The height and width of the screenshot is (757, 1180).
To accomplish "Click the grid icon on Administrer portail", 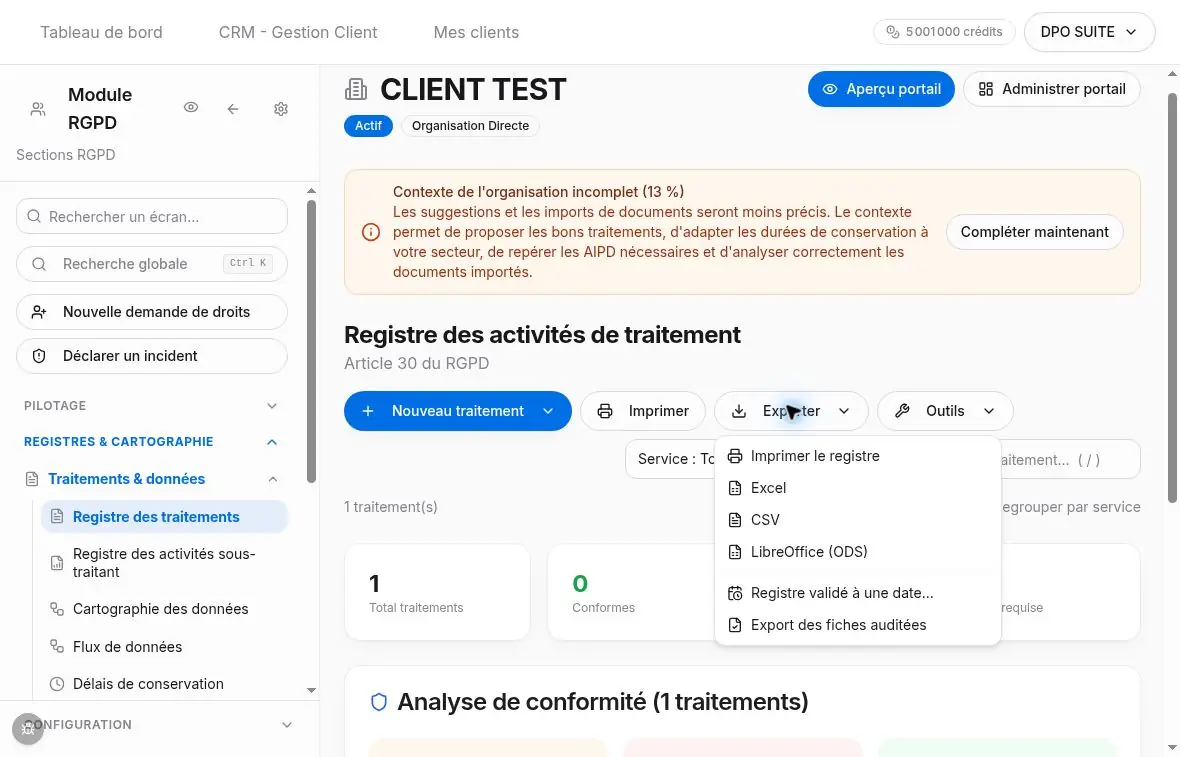I will tap(986, 89).
